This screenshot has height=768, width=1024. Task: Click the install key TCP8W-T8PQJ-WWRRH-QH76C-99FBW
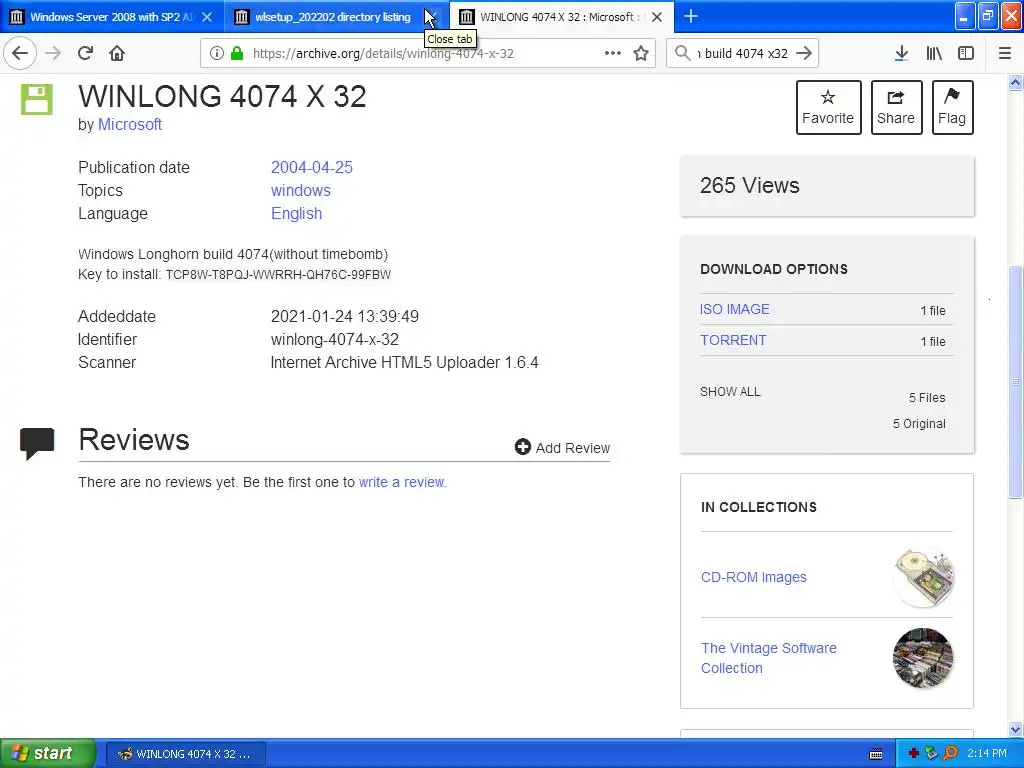(x=278, y=275)
